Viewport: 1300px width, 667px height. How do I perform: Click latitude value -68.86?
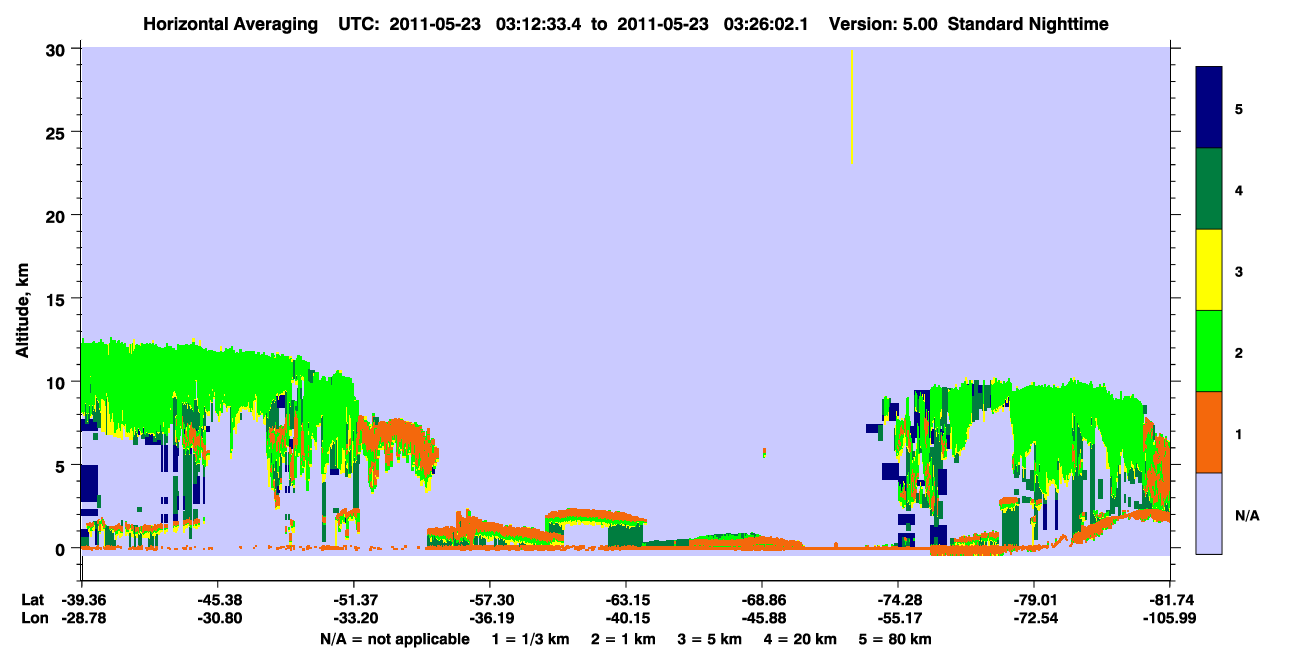pyautogui.click(x=762, y=600)
